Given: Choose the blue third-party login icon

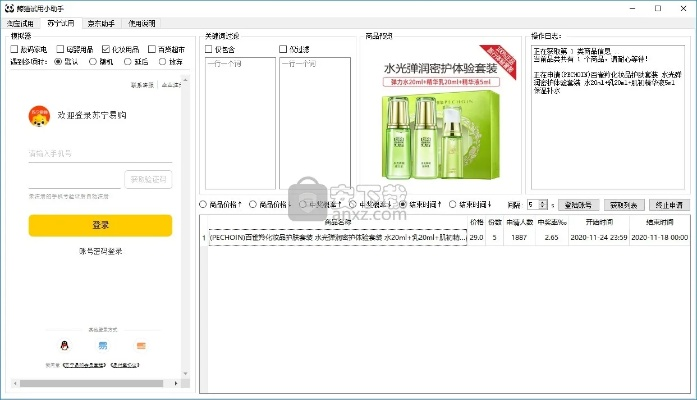Looking at the screenshot, I should [x=103, y=345].
